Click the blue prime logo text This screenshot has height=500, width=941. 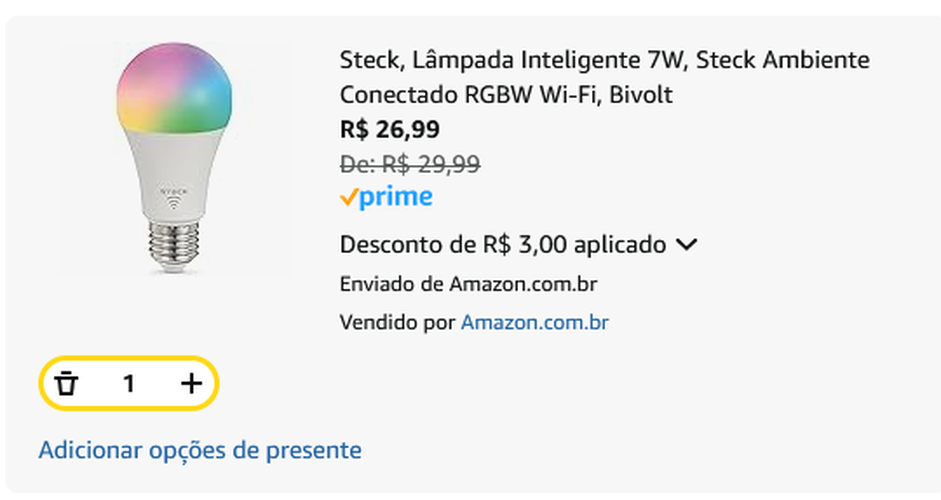396,198
